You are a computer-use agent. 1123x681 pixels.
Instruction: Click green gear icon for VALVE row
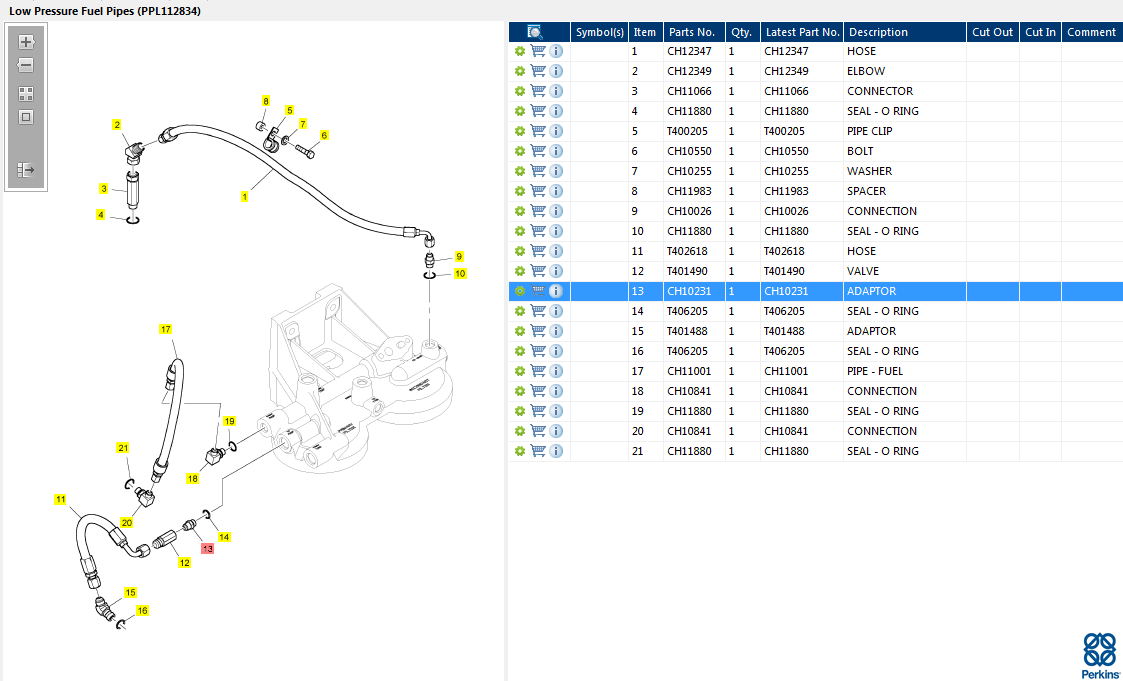520,271
